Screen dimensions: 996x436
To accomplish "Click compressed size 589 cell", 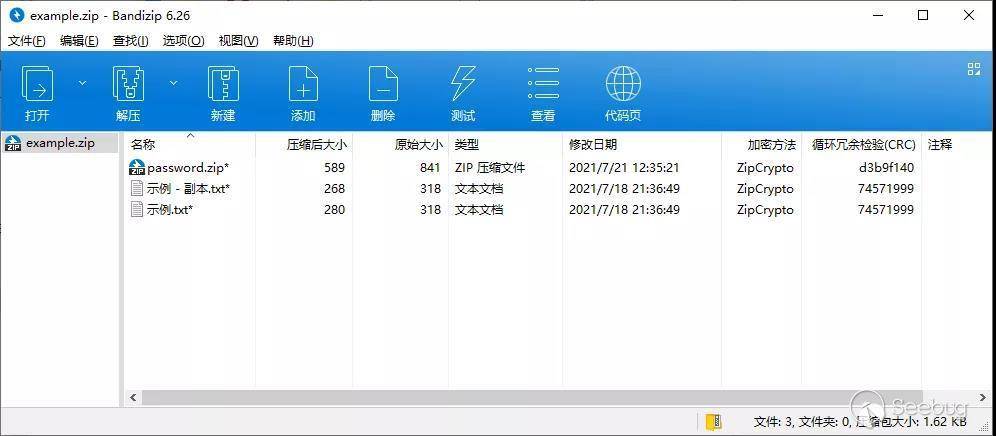I will coord(334,168).
